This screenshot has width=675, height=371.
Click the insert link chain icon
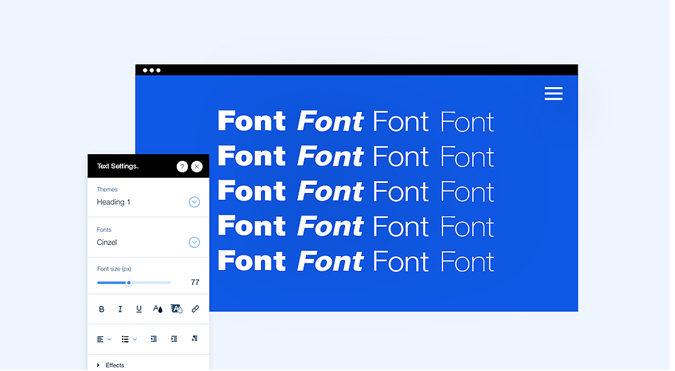[x=195, y=309]
